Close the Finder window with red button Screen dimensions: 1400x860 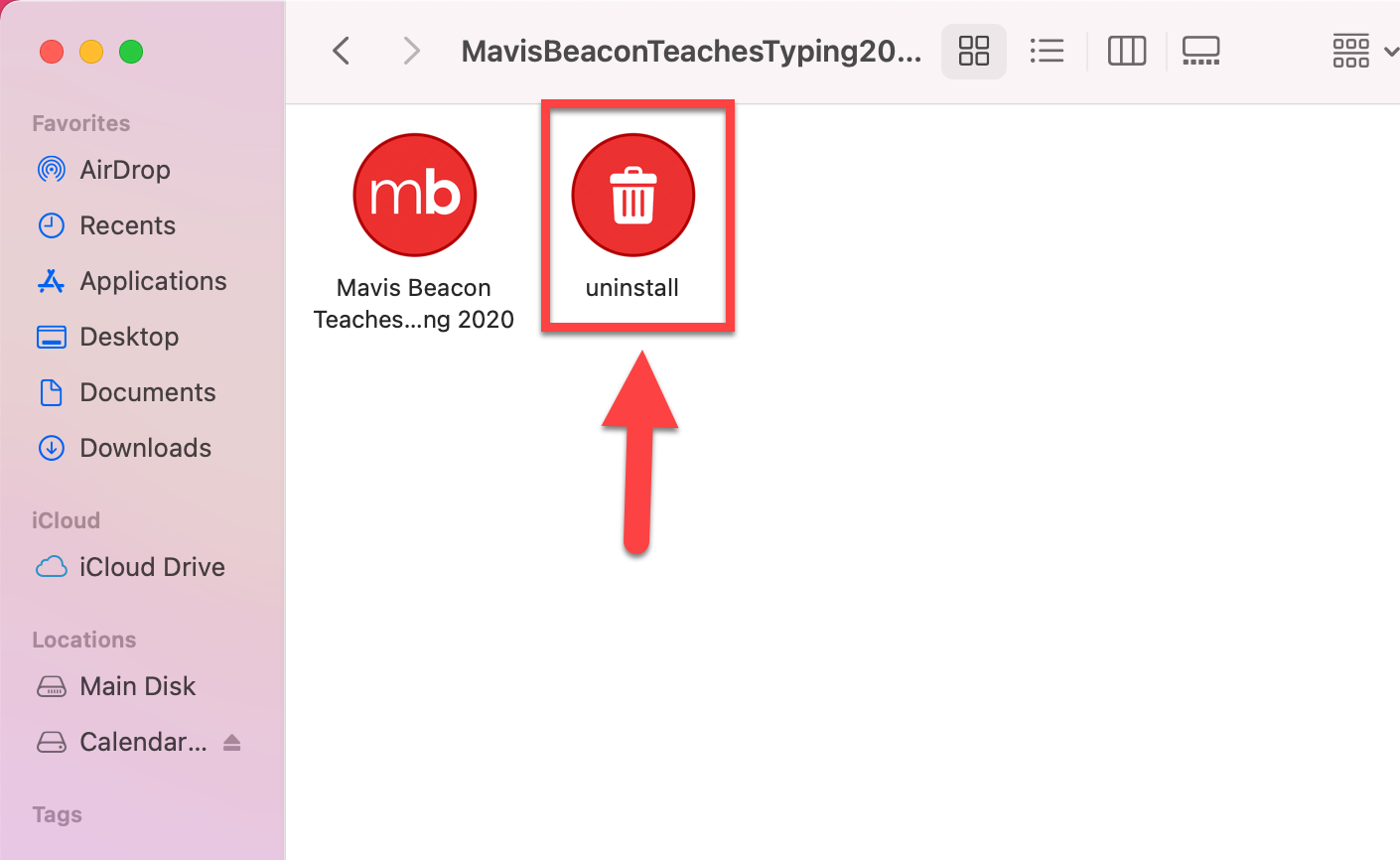[52, 52]
